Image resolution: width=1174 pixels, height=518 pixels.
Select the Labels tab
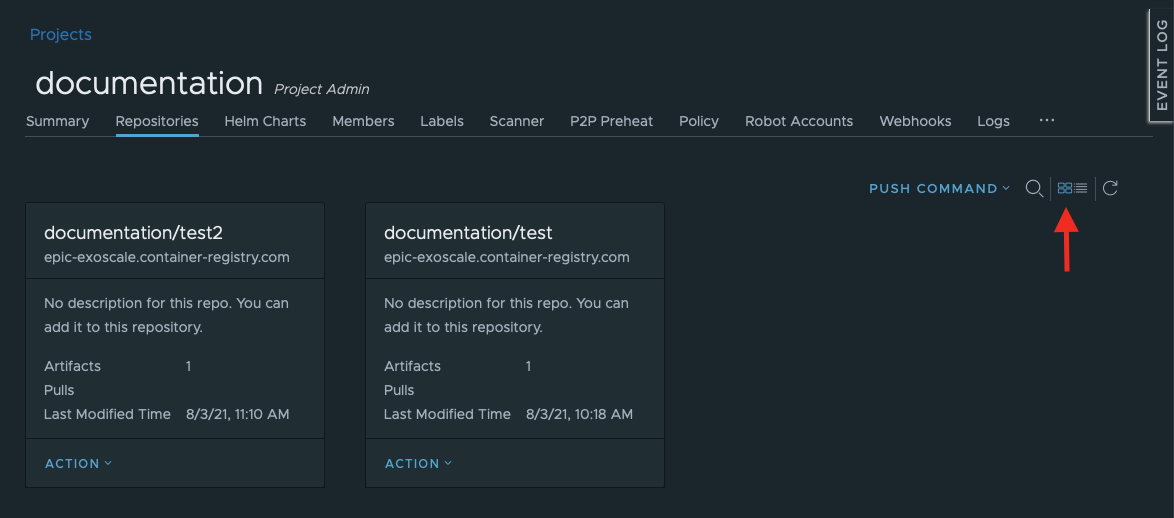pyautogui.click(x=442, y=121)
